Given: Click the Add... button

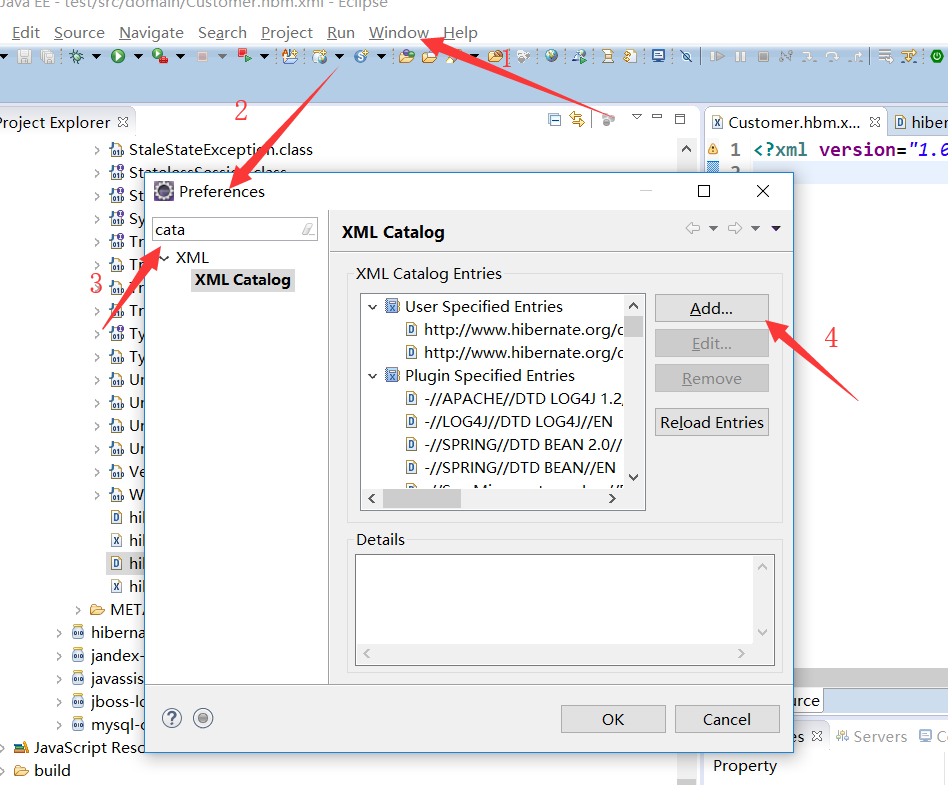Looking at the screenshot, I should point(712,308).
